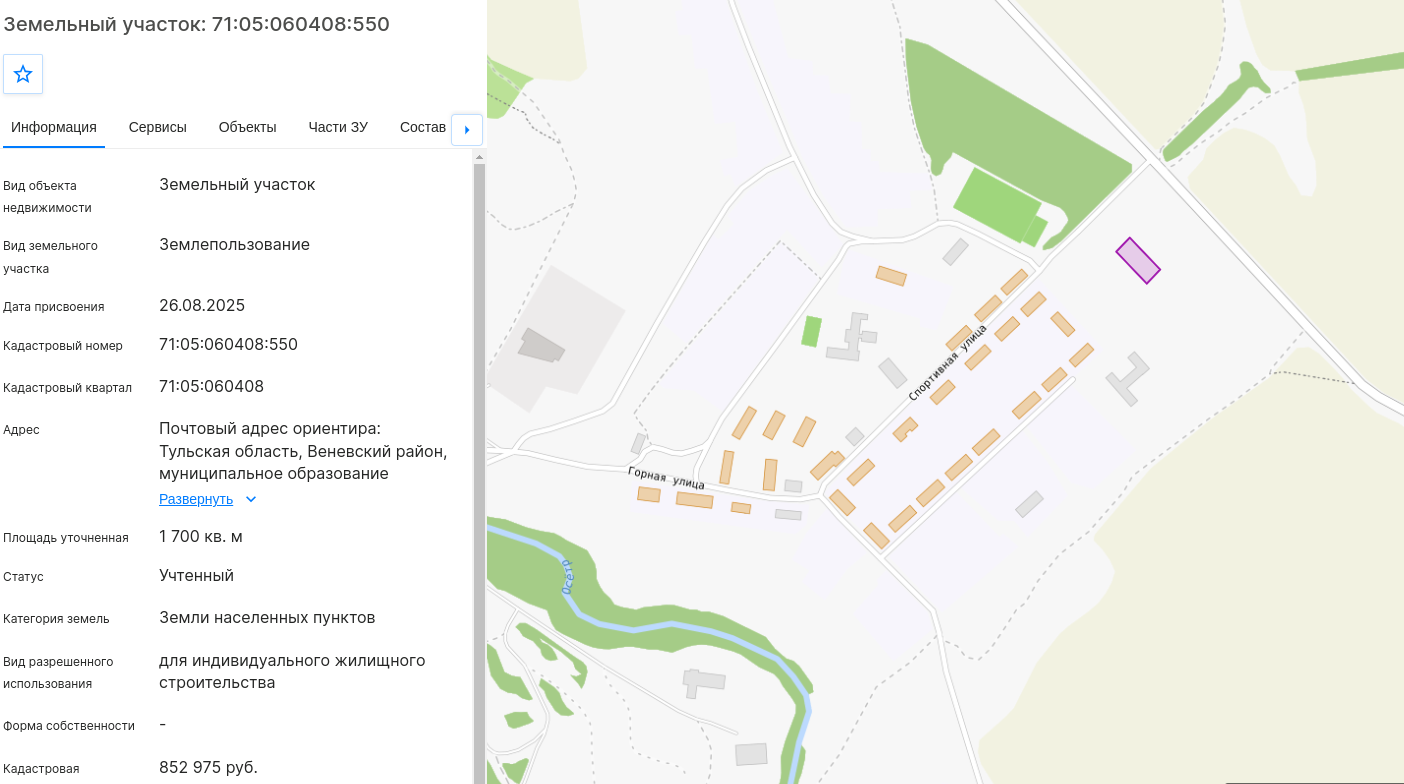Show more tabs with right arrow
This screenshot has height=784, width=1404.
467,130
